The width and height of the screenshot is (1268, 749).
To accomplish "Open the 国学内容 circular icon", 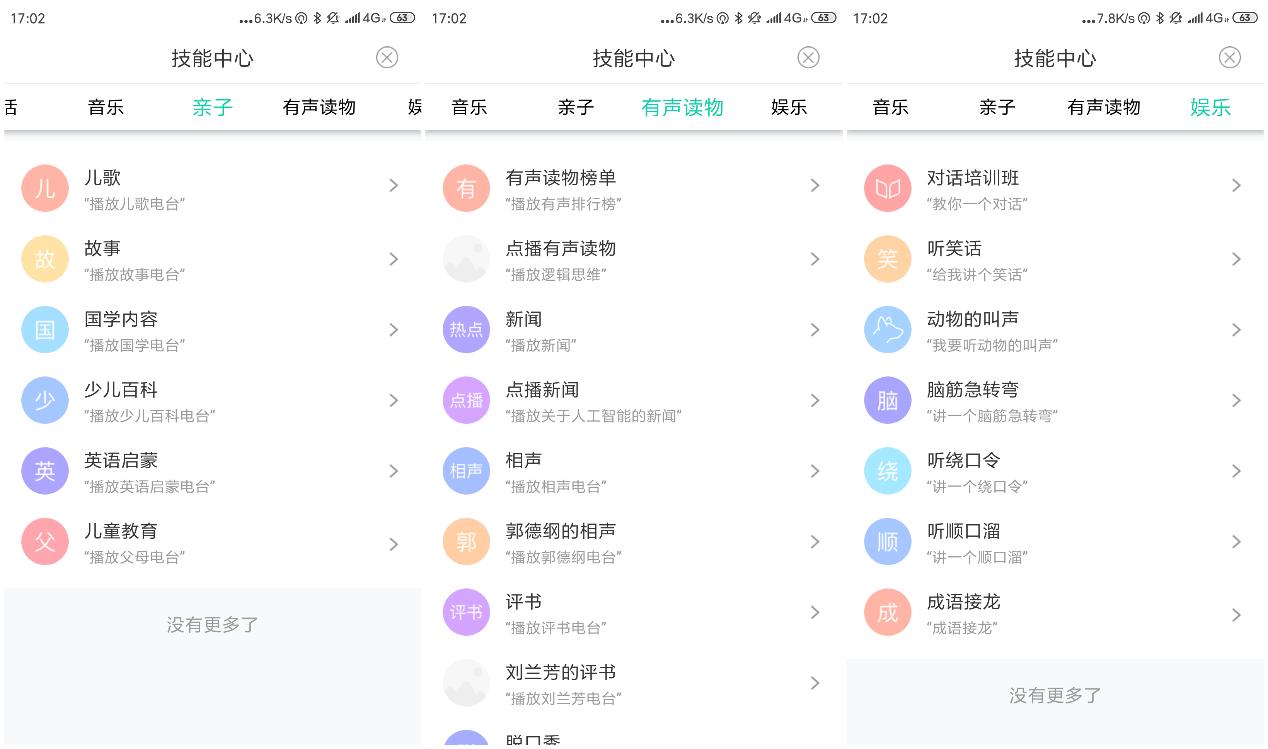I will click(x=45, y=330).
